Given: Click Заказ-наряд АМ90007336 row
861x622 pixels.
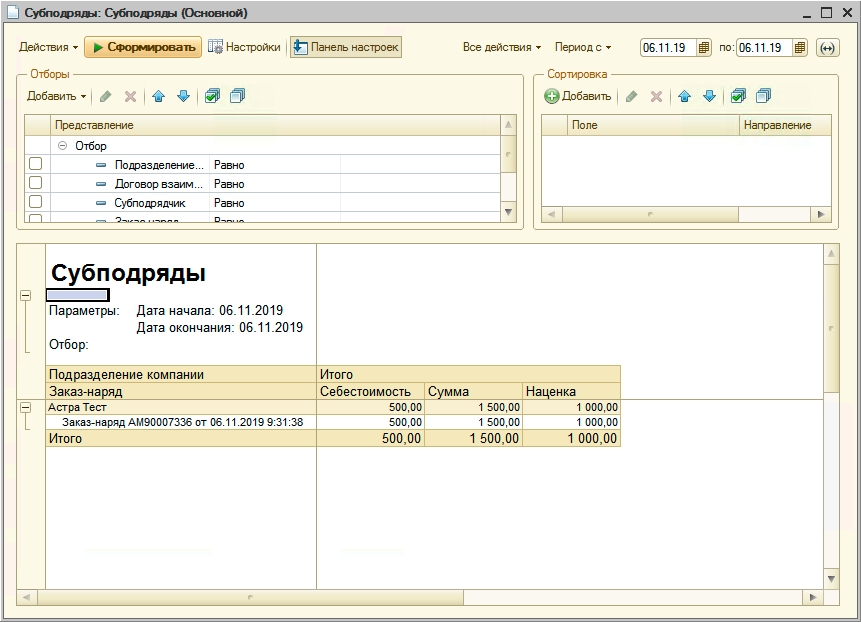Looking at the screenshot, I should pyautogui.click(x=333, y=422).
